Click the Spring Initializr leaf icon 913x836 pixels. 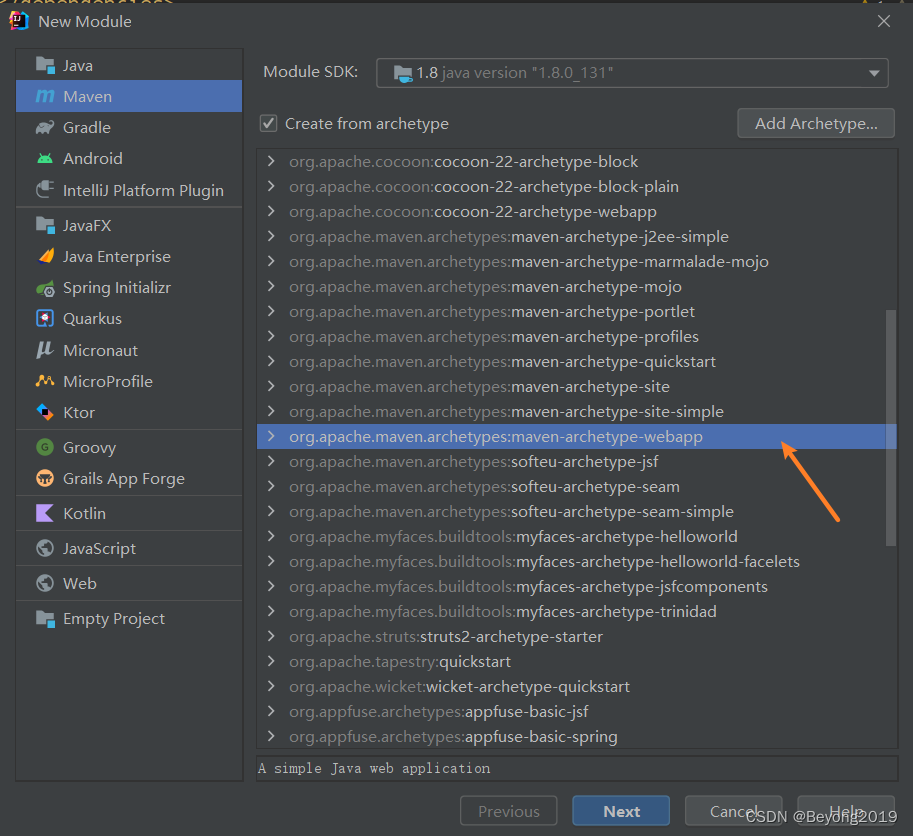point(45,288)
